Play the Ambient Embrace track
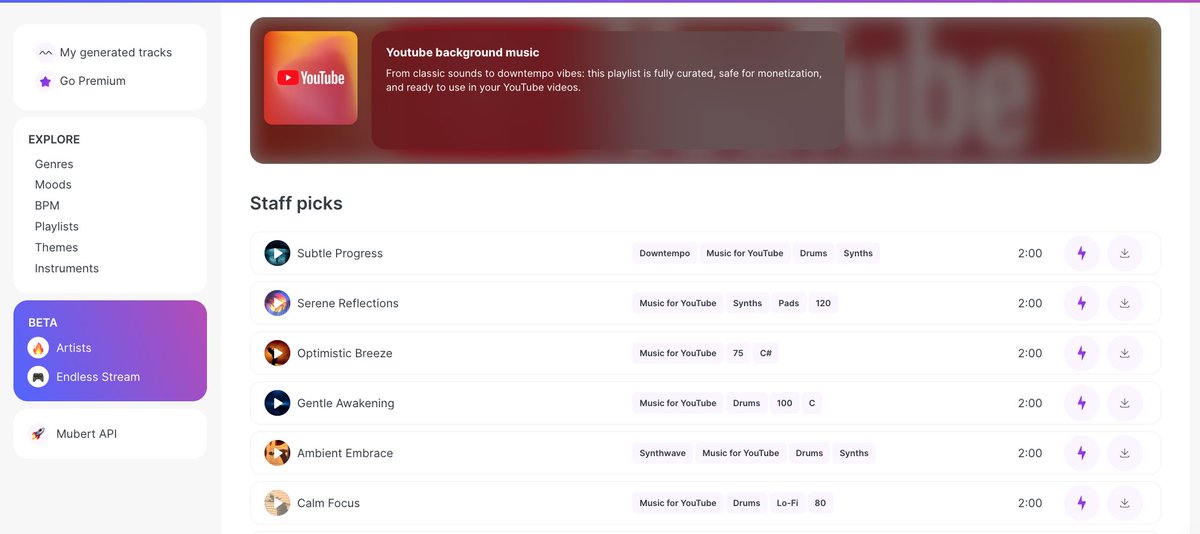The height and width of the screenshot is (534, 1200). (277, 453)
